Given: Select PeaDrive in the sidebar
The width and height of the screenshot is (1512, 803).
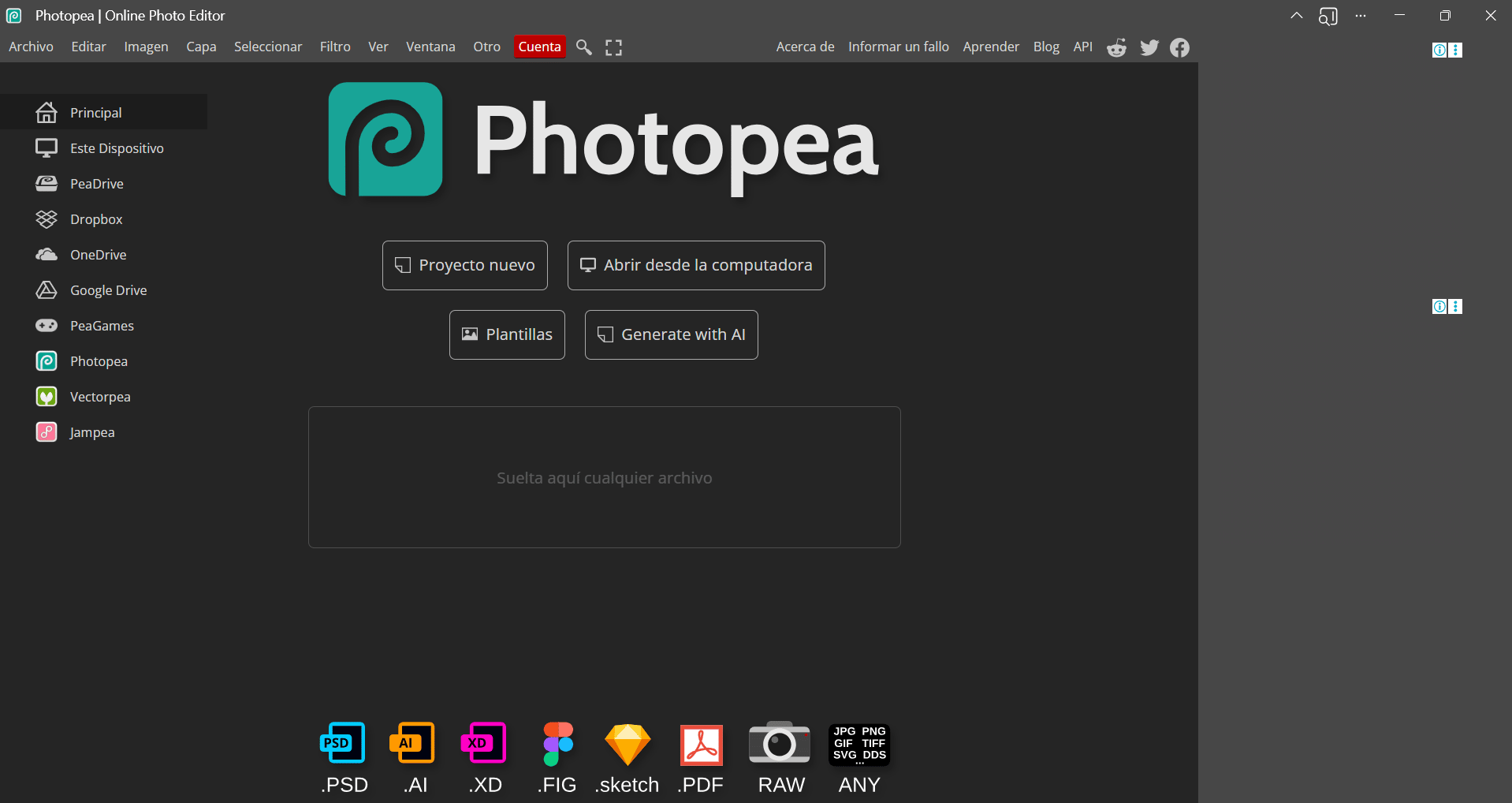Looking at the screenshot, I should [x=103, y=183].
